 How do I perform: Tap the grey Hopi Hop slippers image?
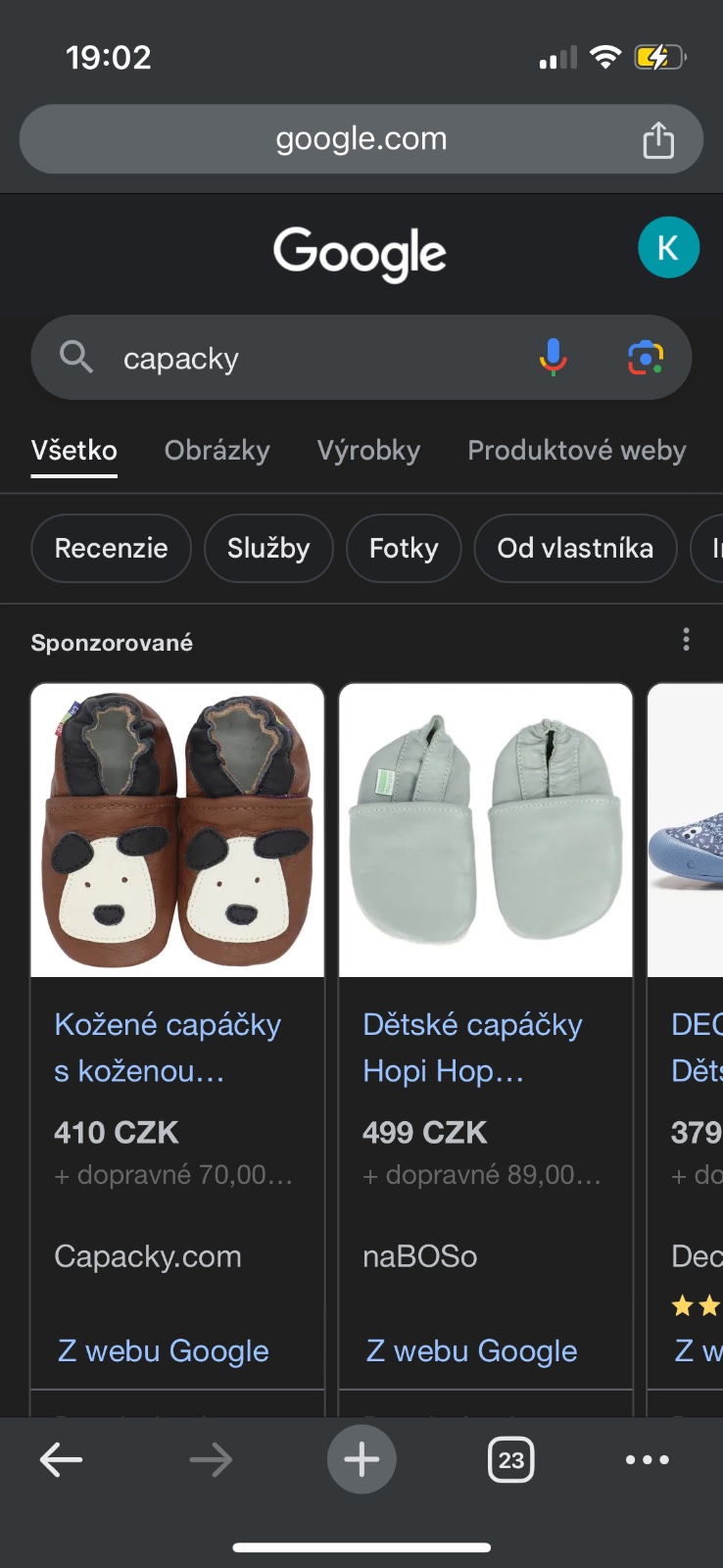[486, 830]
